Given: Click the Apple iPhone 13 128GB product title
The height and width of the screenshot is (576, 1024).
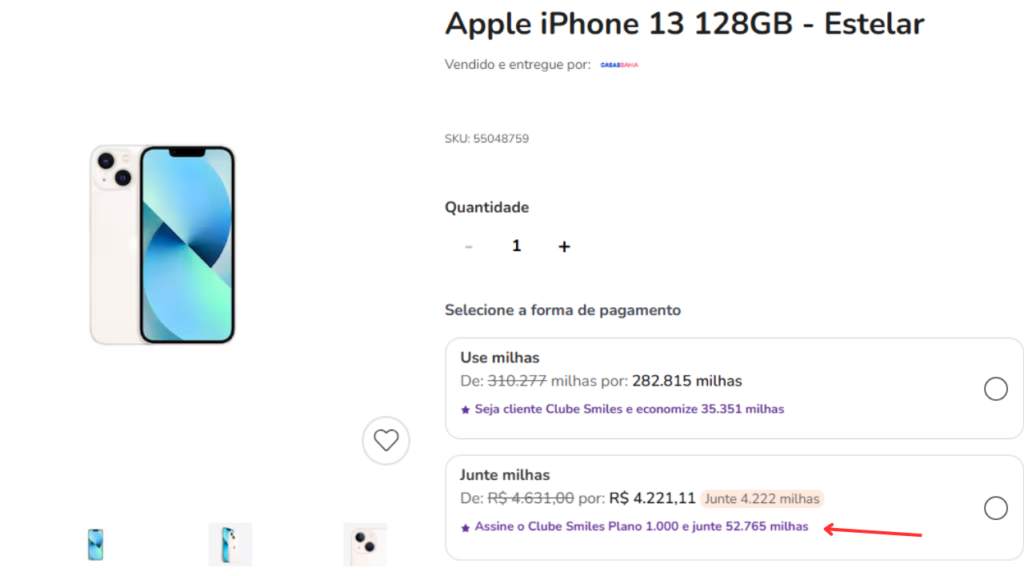Looking at the screenshot, I should [684, 24].
